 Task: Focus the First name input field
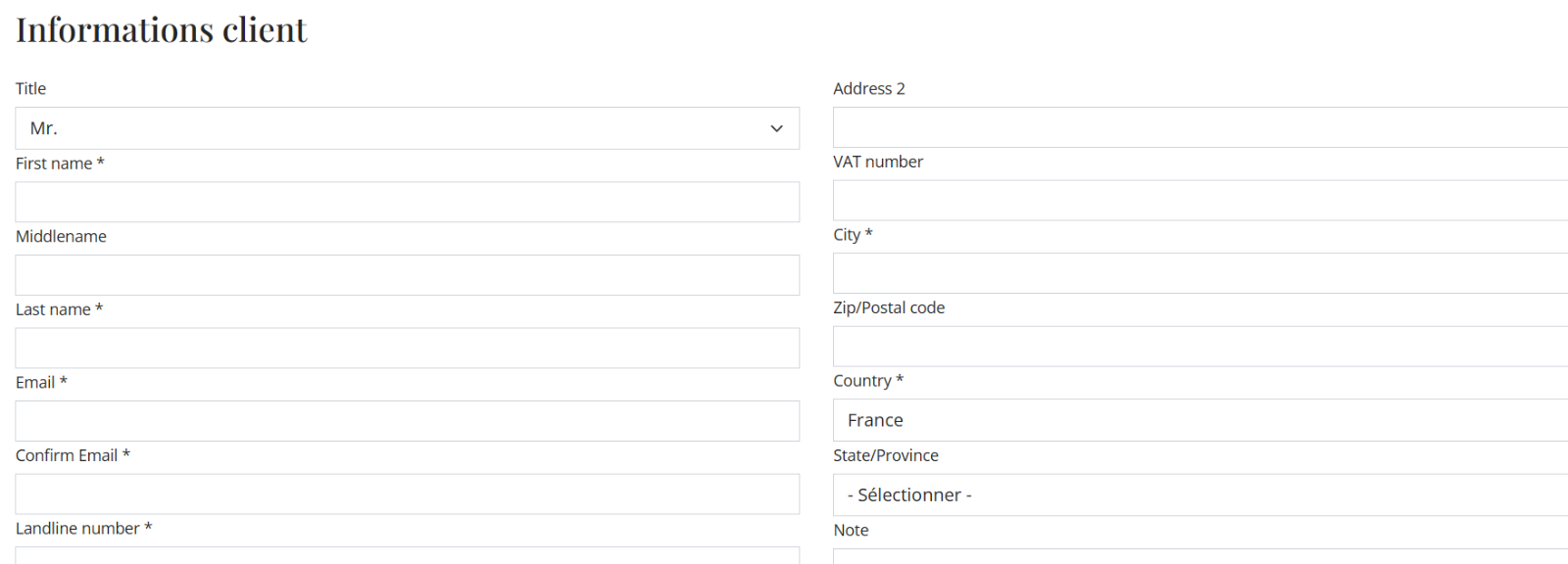407,202
